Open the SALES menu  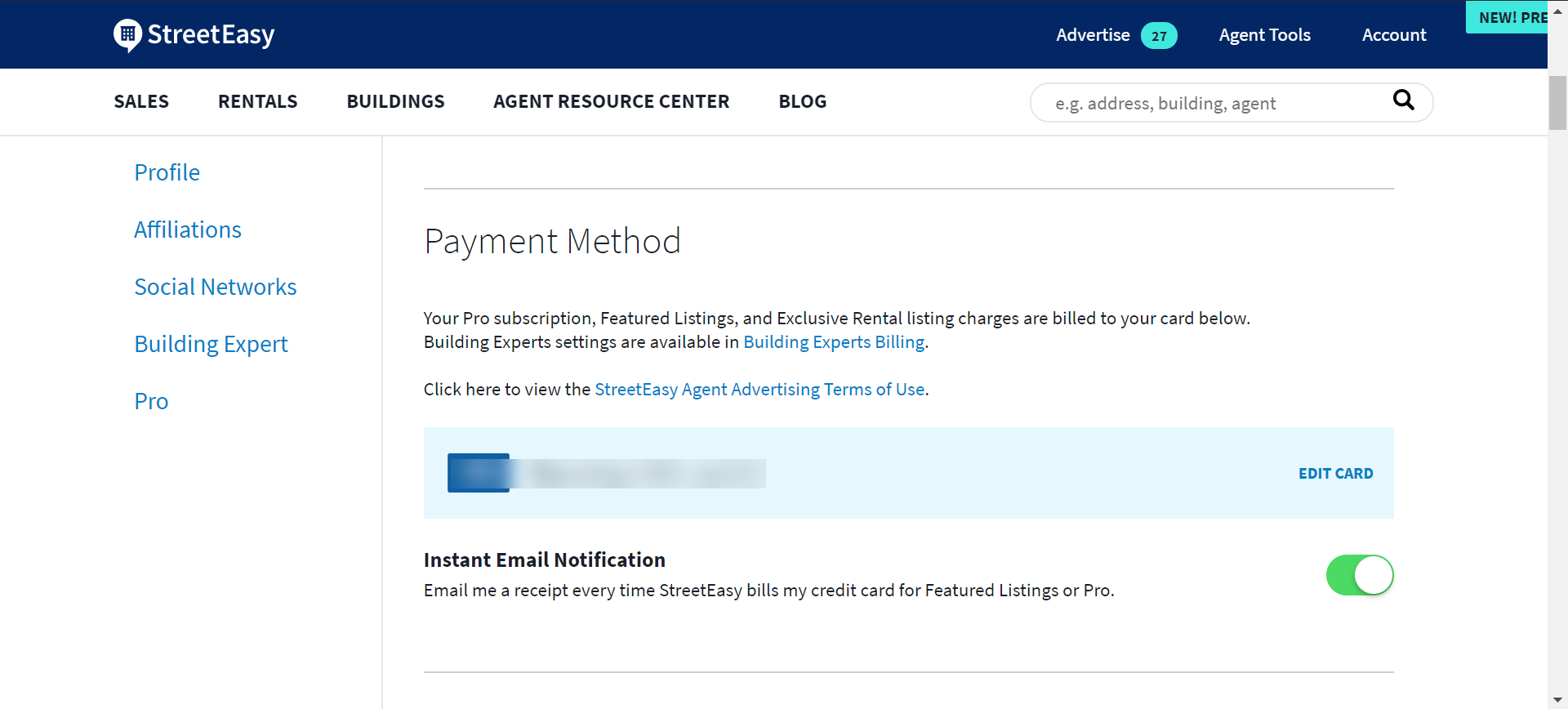(141, 101)
